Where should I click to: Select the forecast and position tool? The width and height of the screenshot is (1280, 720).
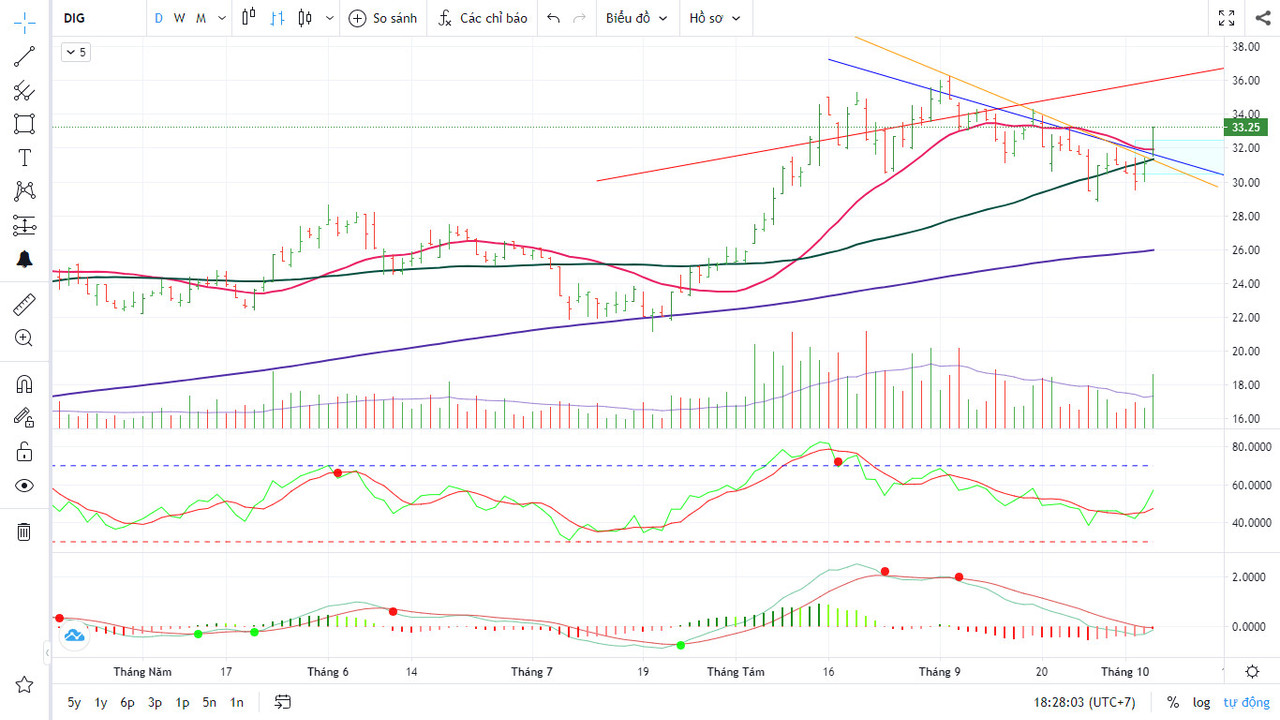point(24,225)
